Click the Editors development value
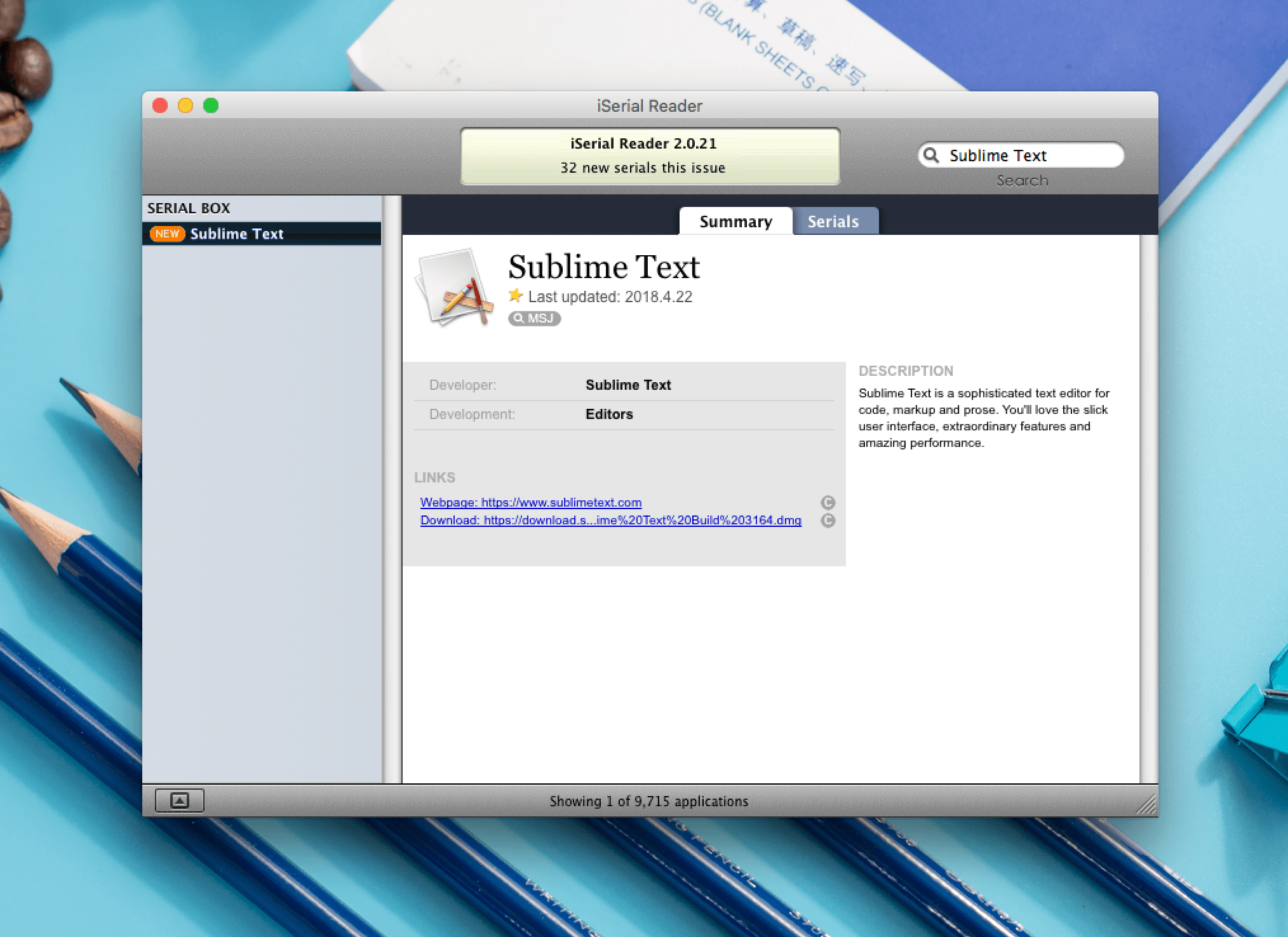This screenshot has width=1288, height=937. 609,414
